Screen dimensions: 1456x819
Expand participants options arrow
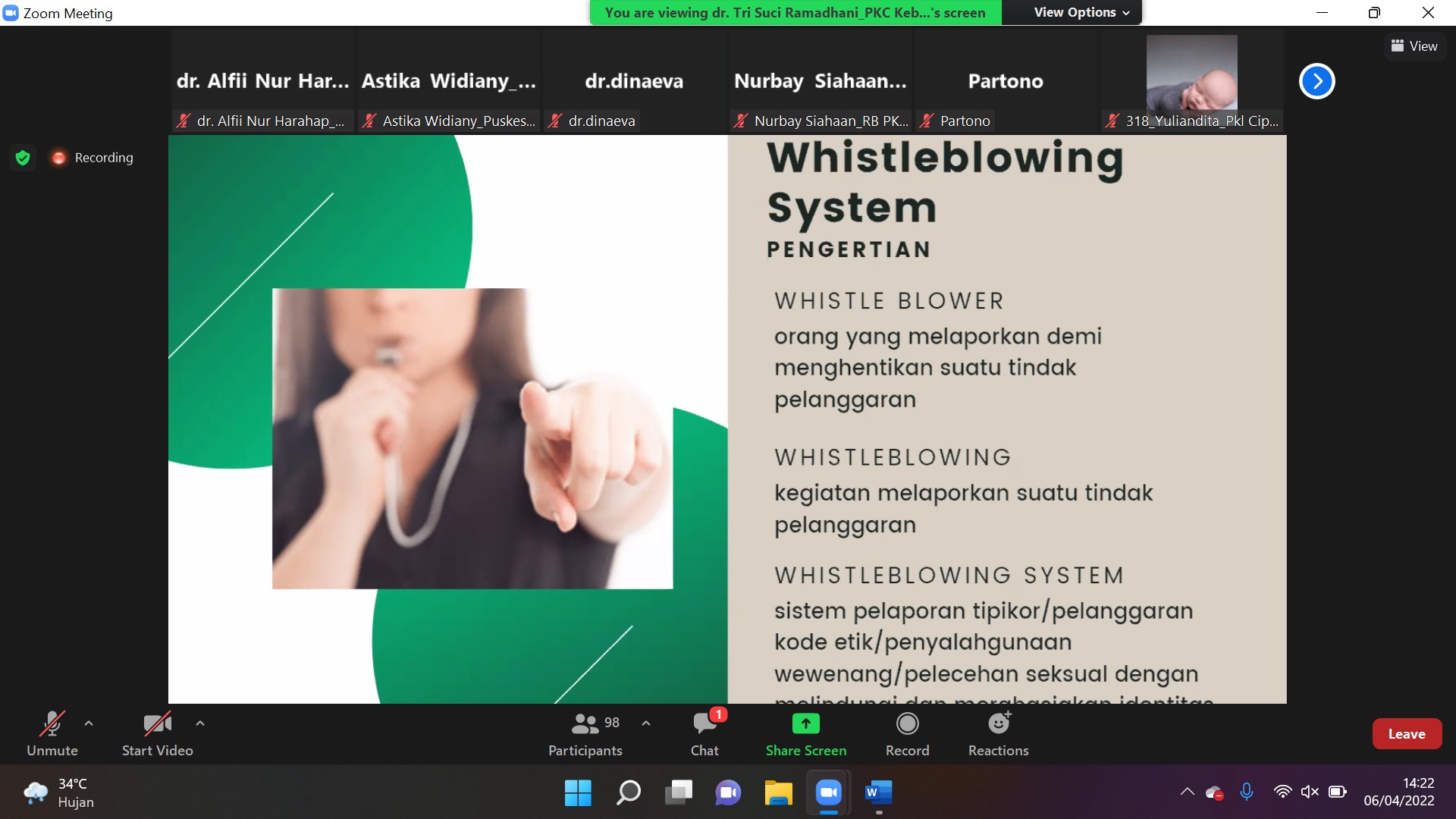pyautogui.click(x=646, y=723)
